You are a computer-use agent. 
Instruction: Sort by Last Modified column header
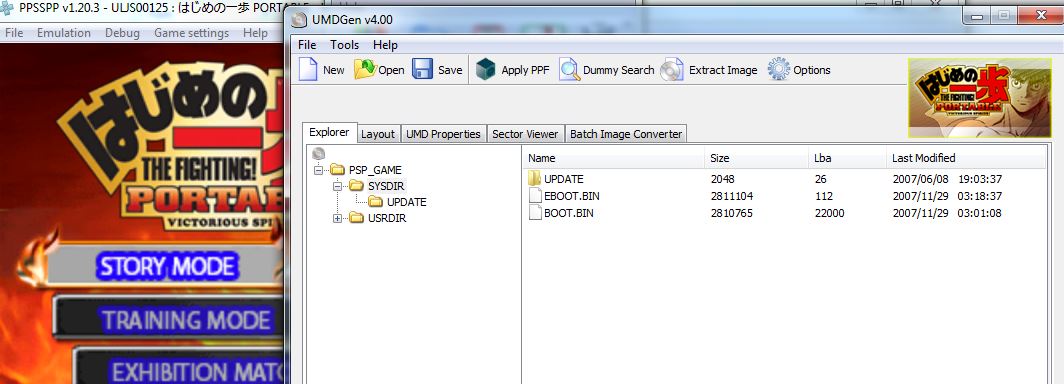point(966,158)
